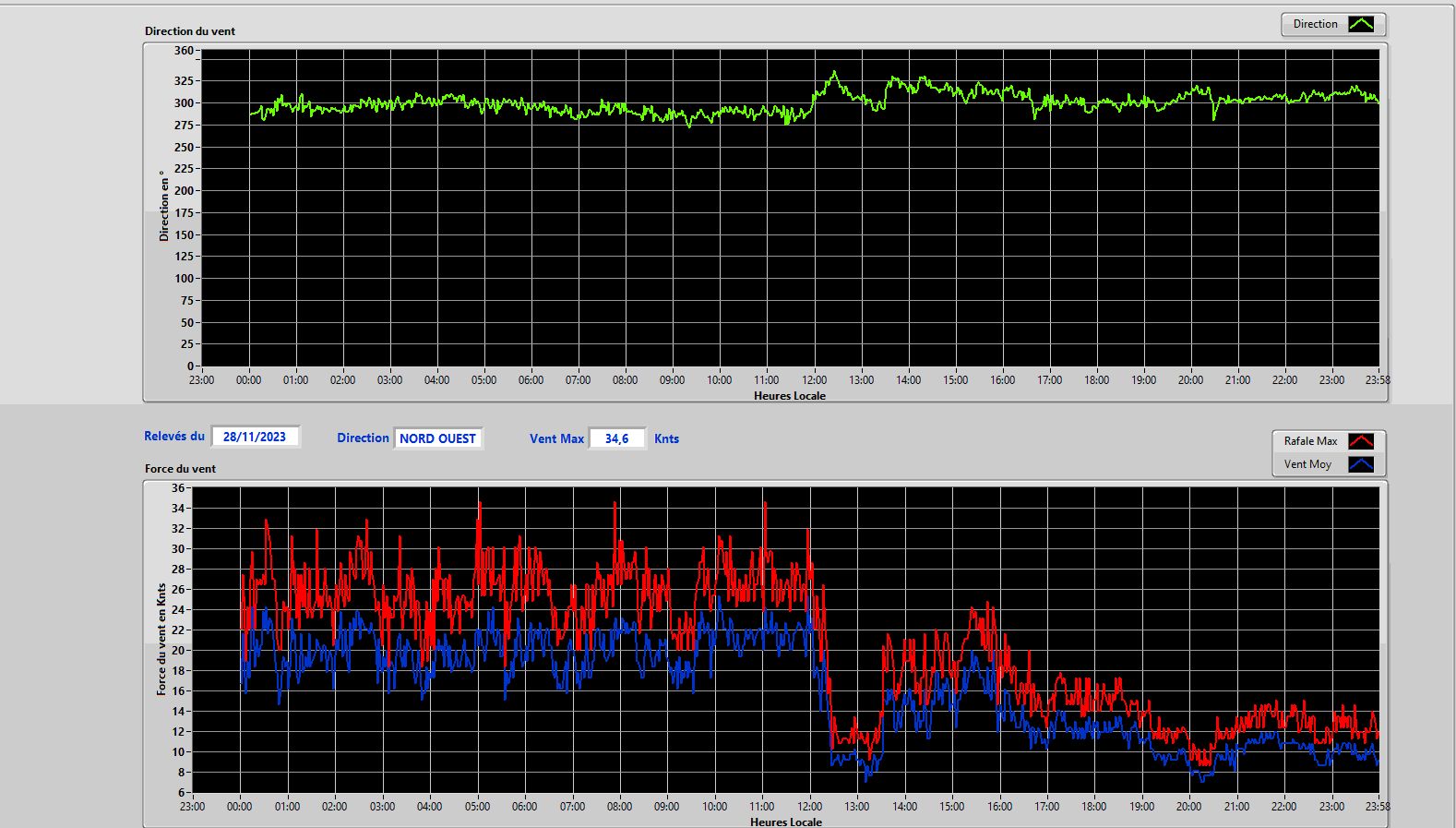Select the Vent Moy legend label

coord(1307,464)
